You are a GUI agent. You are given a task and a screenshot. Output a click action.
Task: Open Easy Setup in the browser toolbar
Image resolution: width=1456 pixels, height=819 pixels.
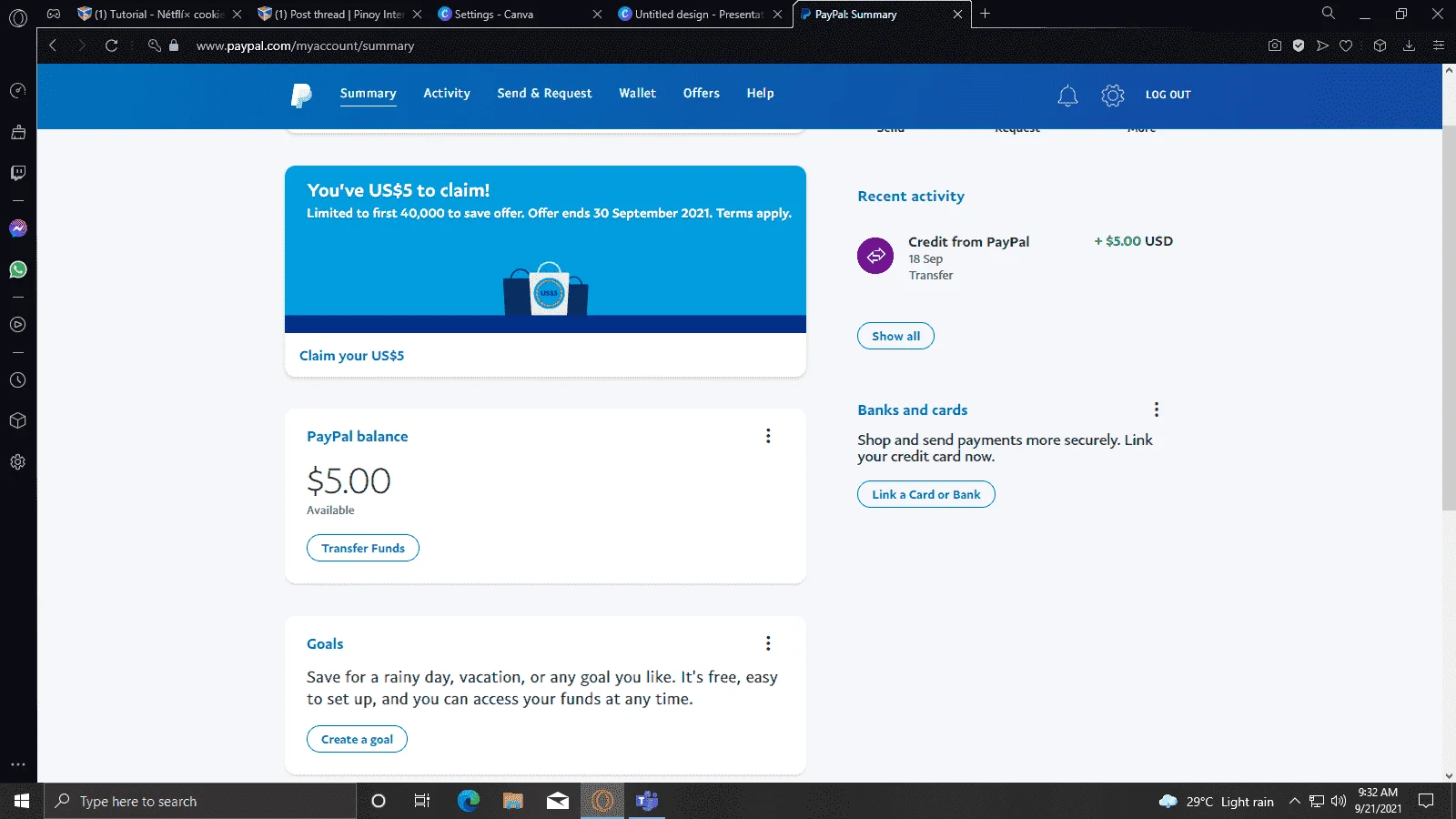click(1439, 45)
